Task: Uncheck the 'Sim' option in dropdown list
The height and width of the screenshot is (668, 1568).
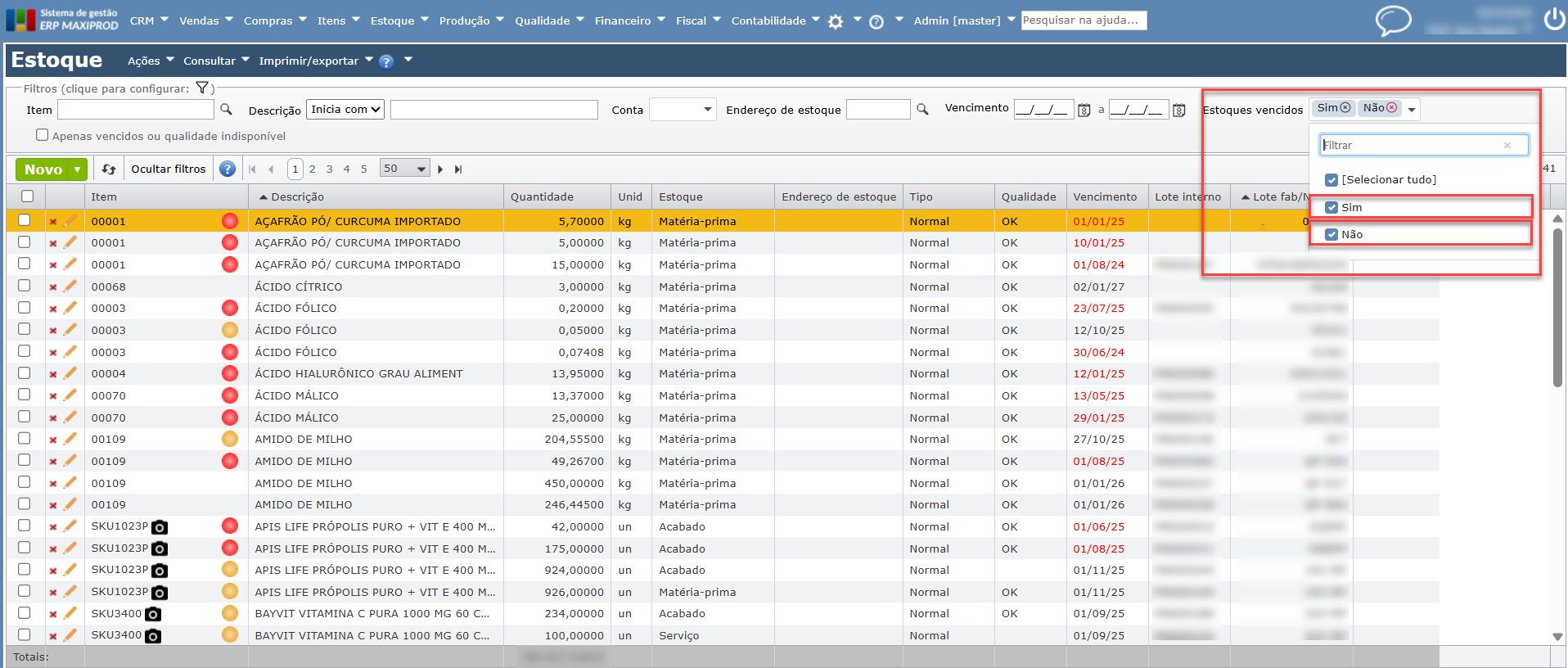Action: coord(1331,208)
